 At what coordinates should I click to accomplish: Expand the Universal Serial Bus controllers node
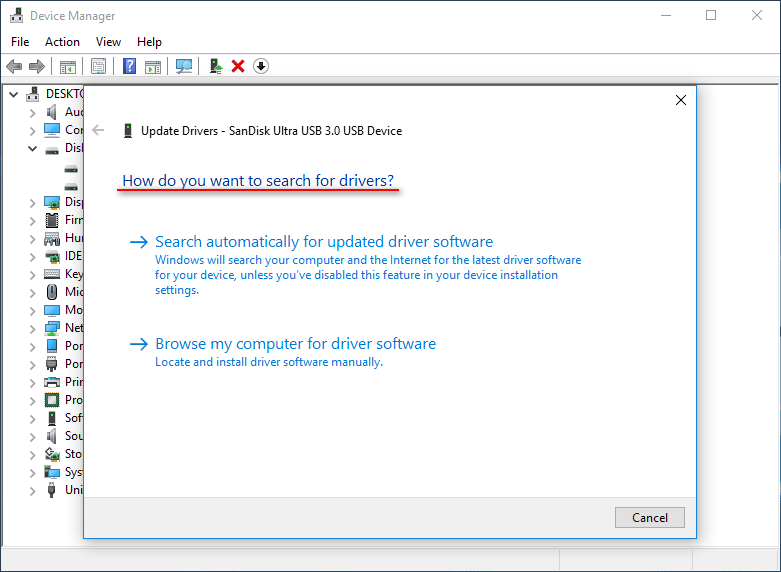32,490
